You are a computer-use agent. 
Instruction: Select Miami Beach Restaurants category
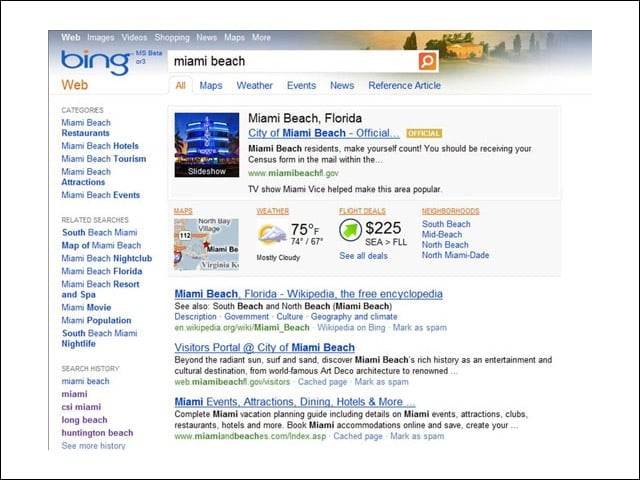pos(86,128)
